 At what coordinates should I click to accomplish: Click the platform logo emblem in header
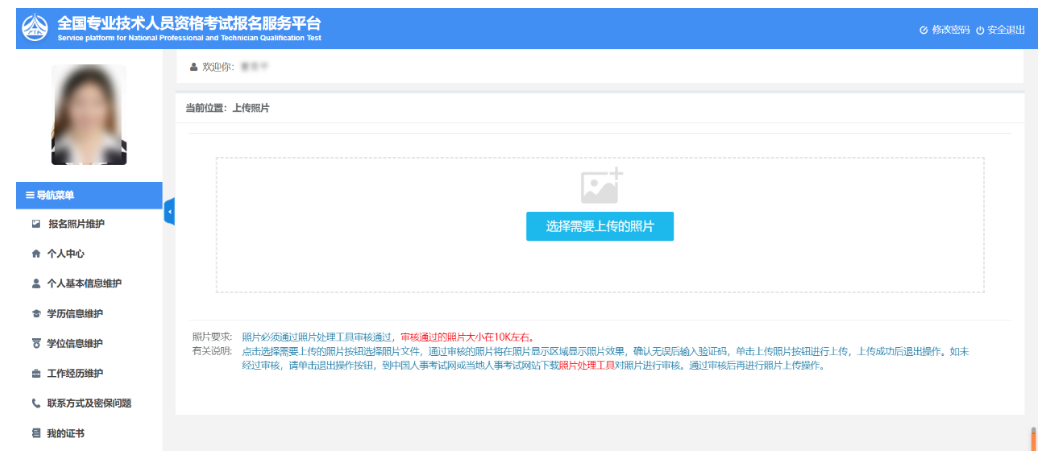pos(34,28)
